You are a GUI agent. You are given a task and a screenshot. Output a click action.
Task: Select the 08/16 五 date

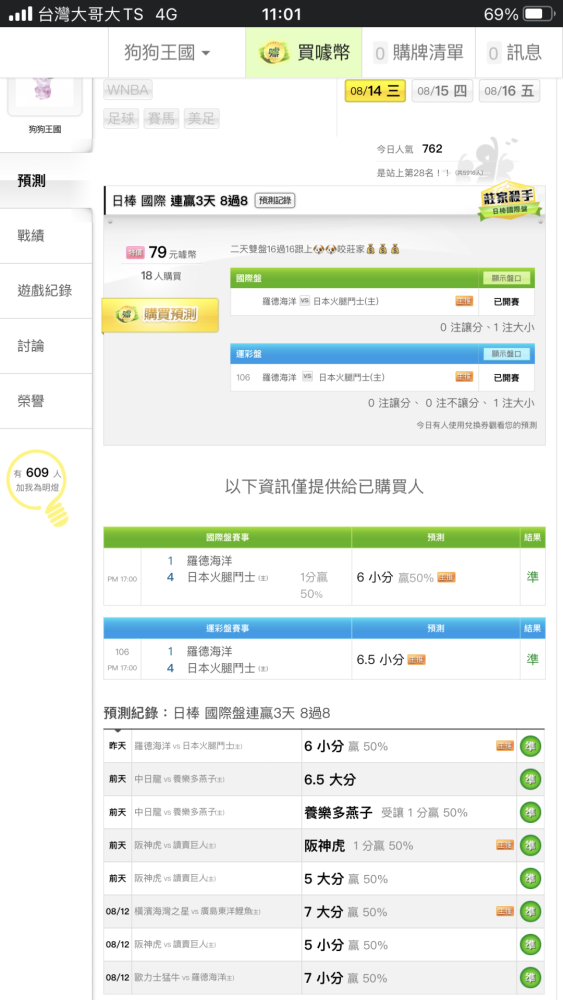[509, 91]
